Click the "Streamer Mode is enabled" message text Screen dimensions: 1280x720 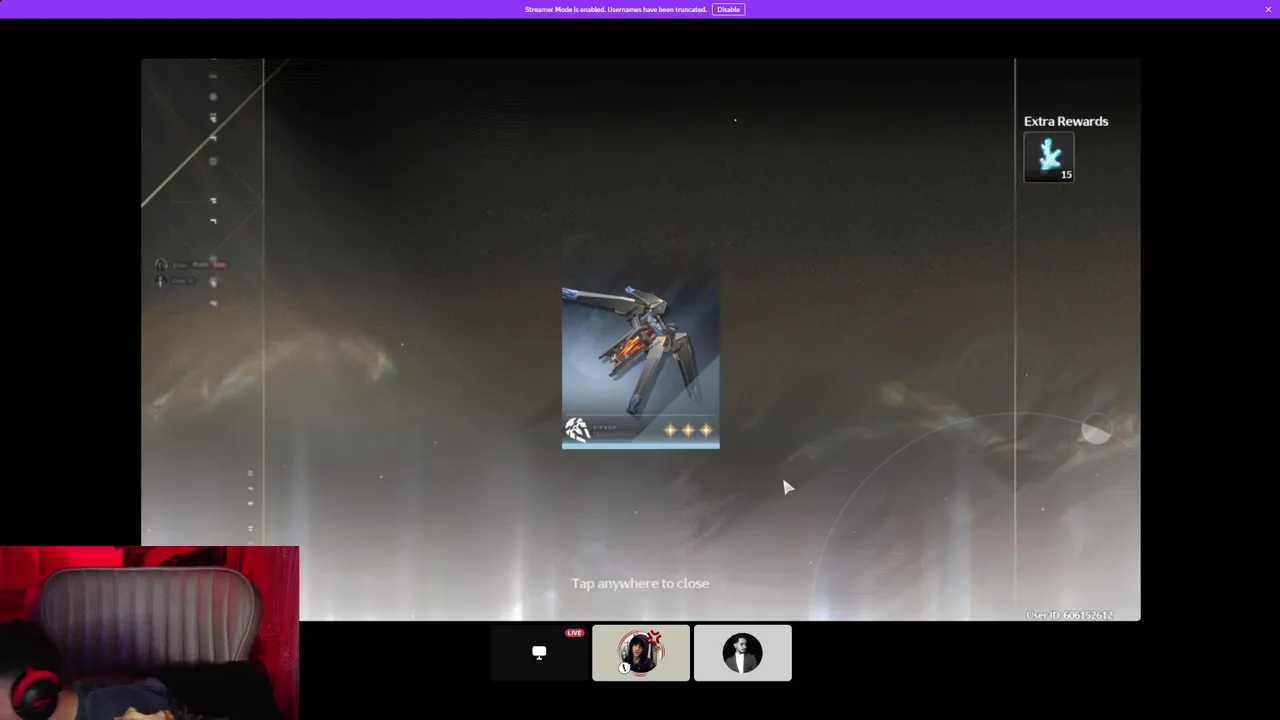pyautogui.click(x=615, y=9)
